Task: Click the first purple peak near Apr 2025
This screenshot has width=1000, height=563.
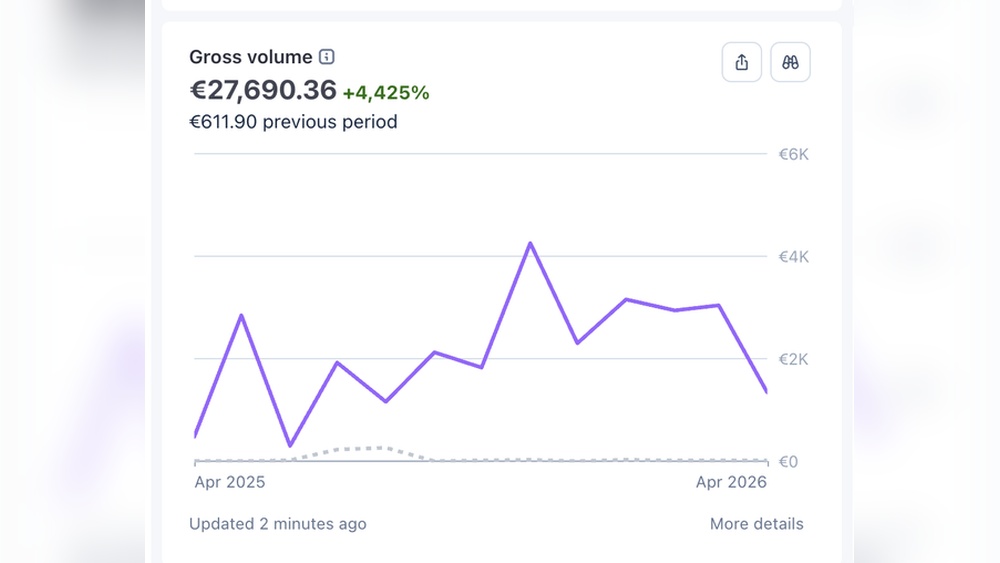Action: [x=241, y=316]
